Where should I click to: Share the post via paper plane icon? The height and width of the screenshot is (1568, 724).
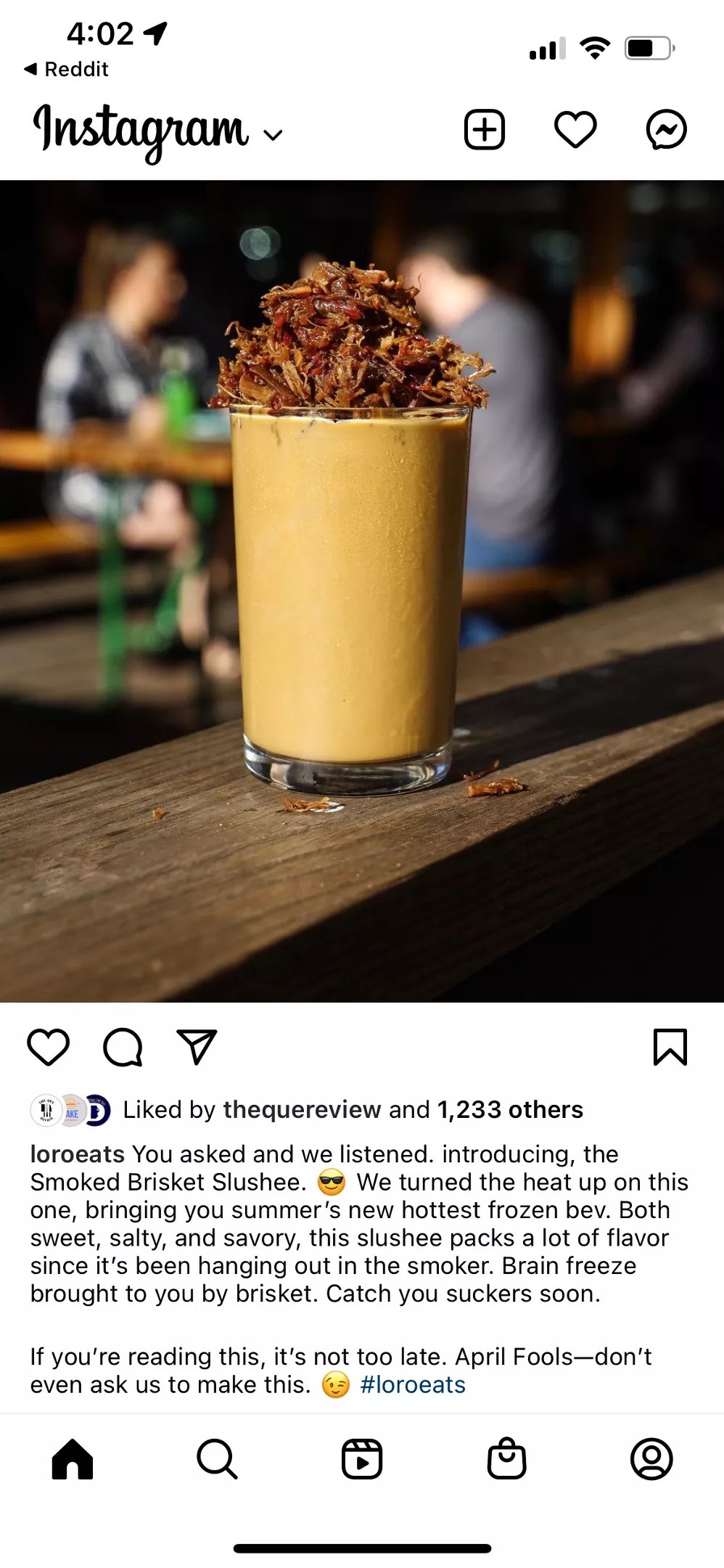[197, 1047]
